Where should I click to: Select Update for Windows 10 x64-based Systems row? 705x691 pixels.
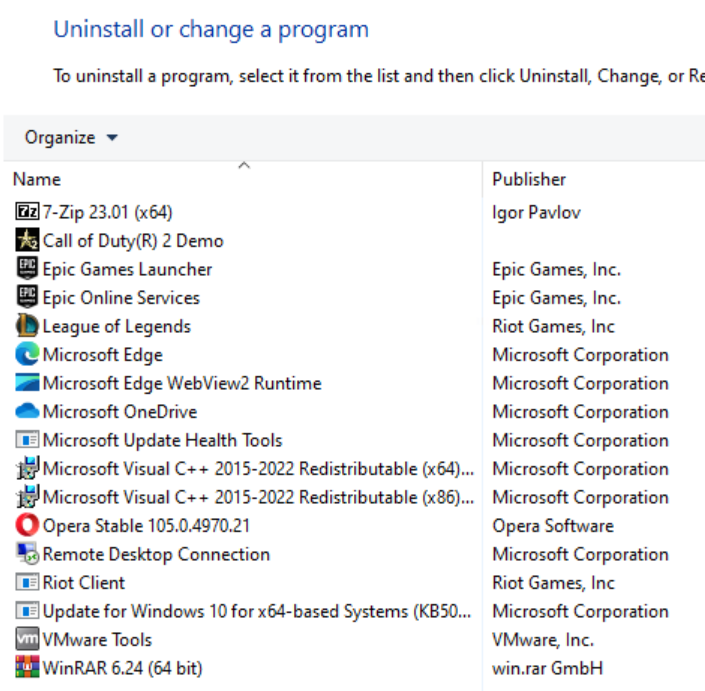point(257,611)
